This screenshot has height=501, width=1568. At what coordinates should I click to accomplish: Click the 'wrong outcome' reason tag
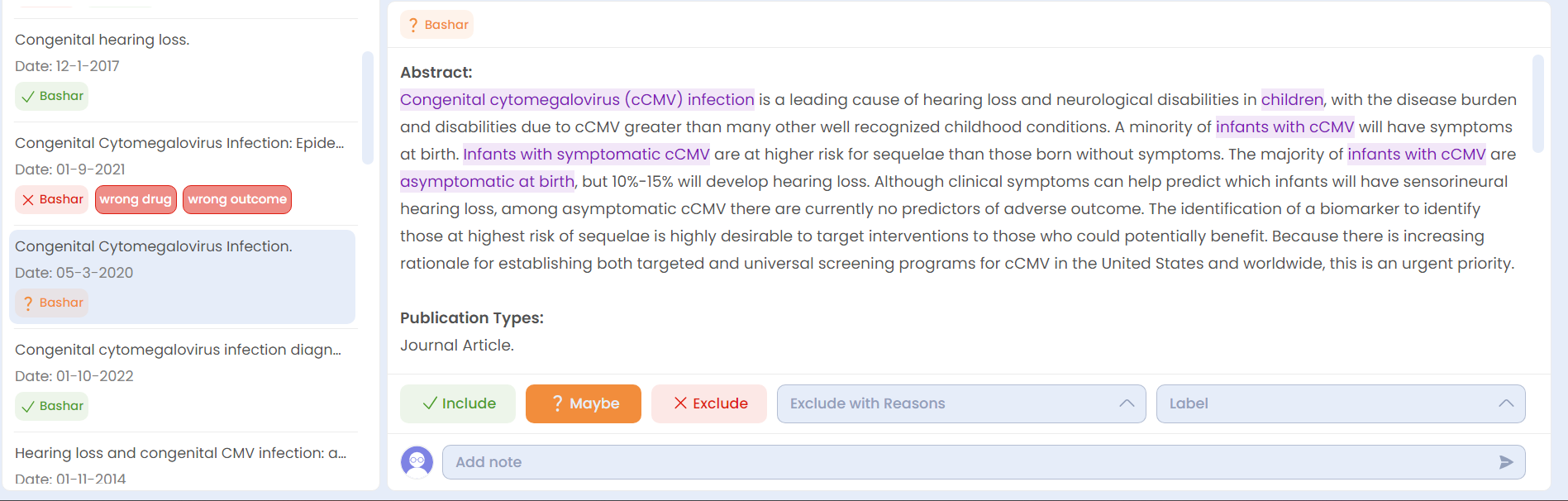237,199
